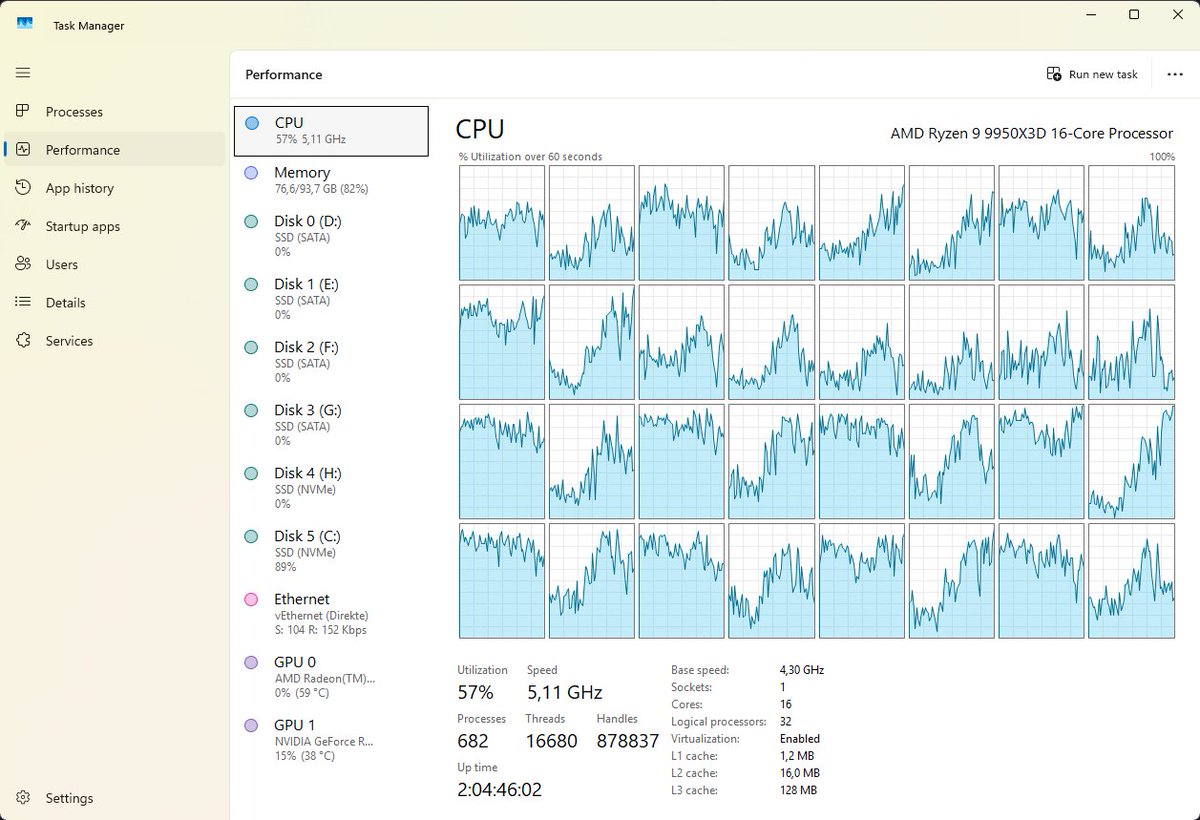Click the large CPU heading
The width and height of the screenshot is (1200, 820).
tap(480, 129)
